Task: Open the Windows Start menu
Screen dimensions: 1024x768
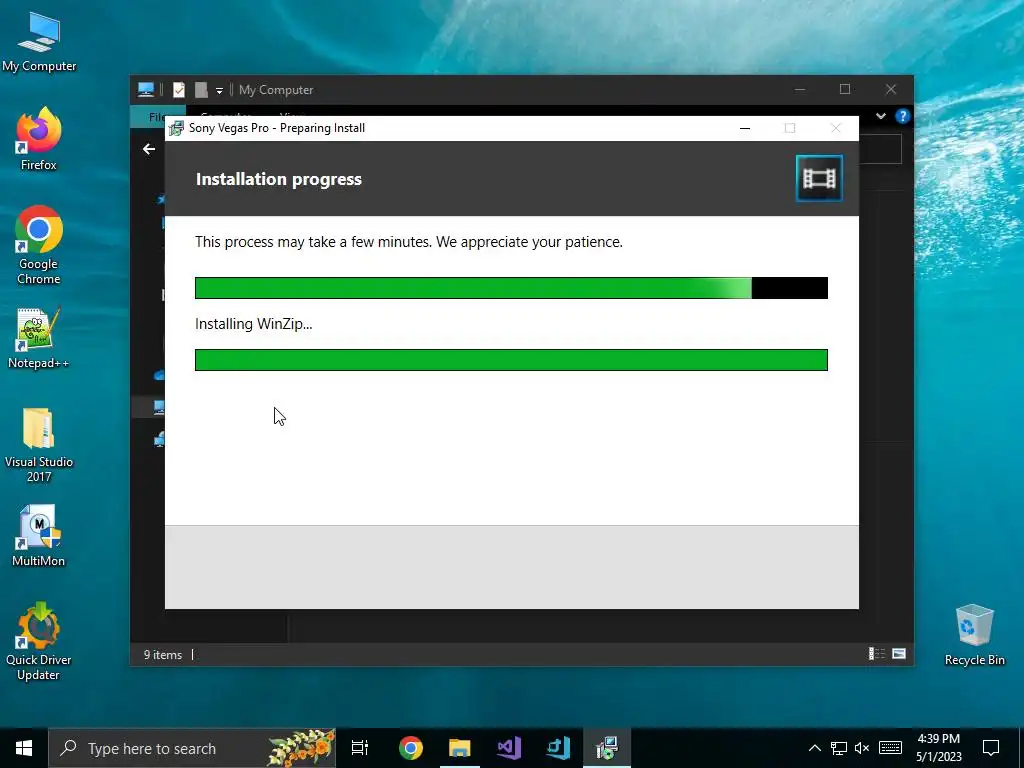Action: pos(24,748)
